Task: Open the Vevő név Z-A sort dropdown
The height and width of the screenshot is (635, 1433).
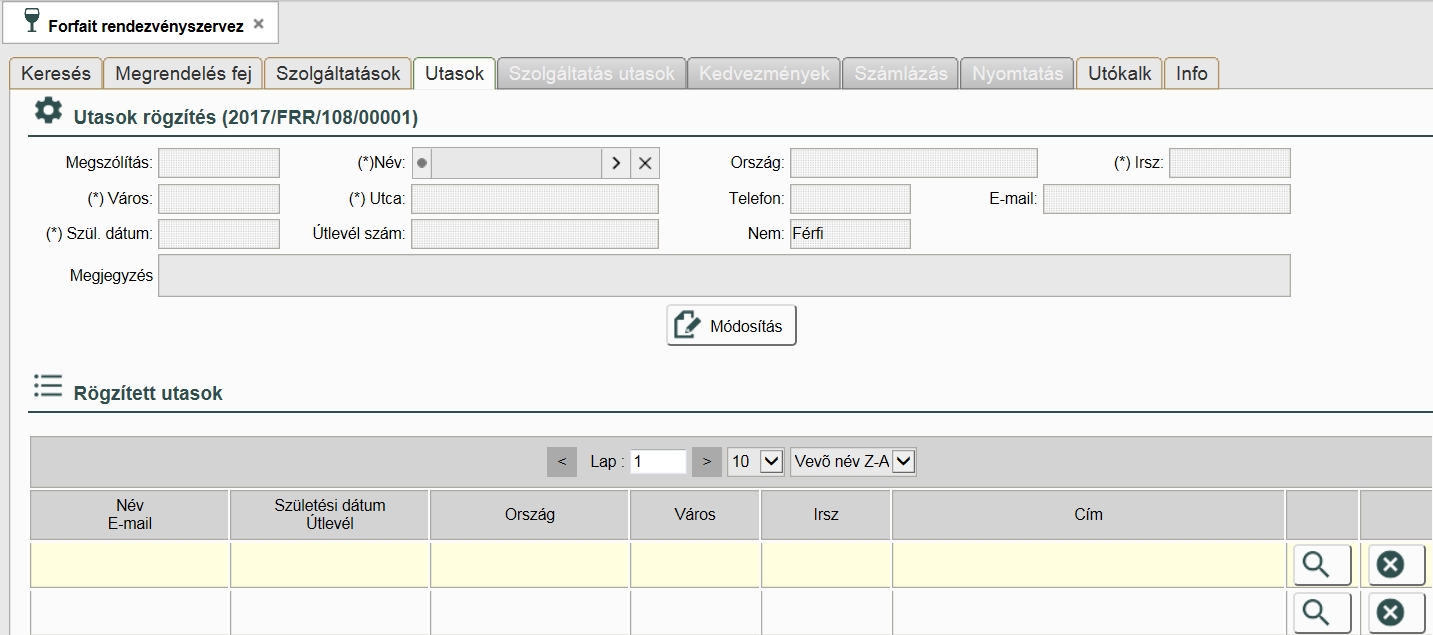Action: coord(853,462)
